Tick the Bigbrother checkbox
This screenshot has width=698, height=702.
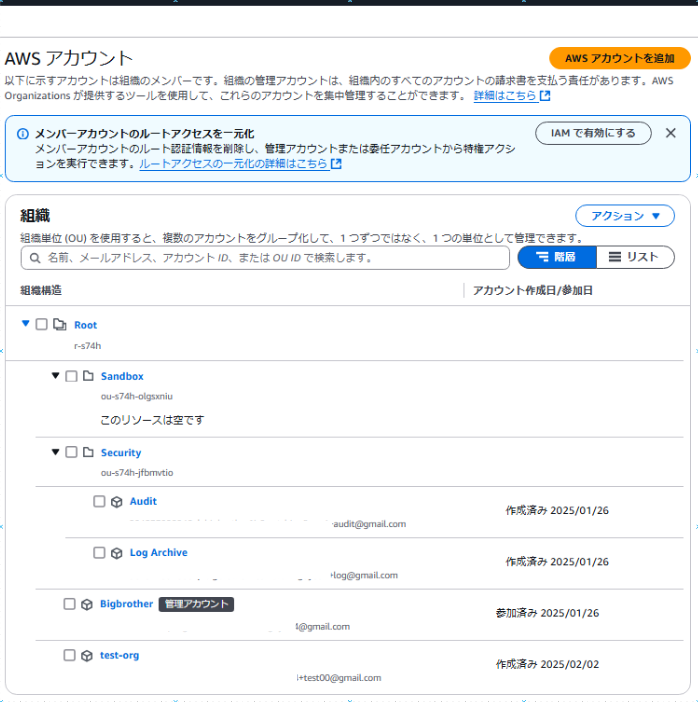[69, 604]
